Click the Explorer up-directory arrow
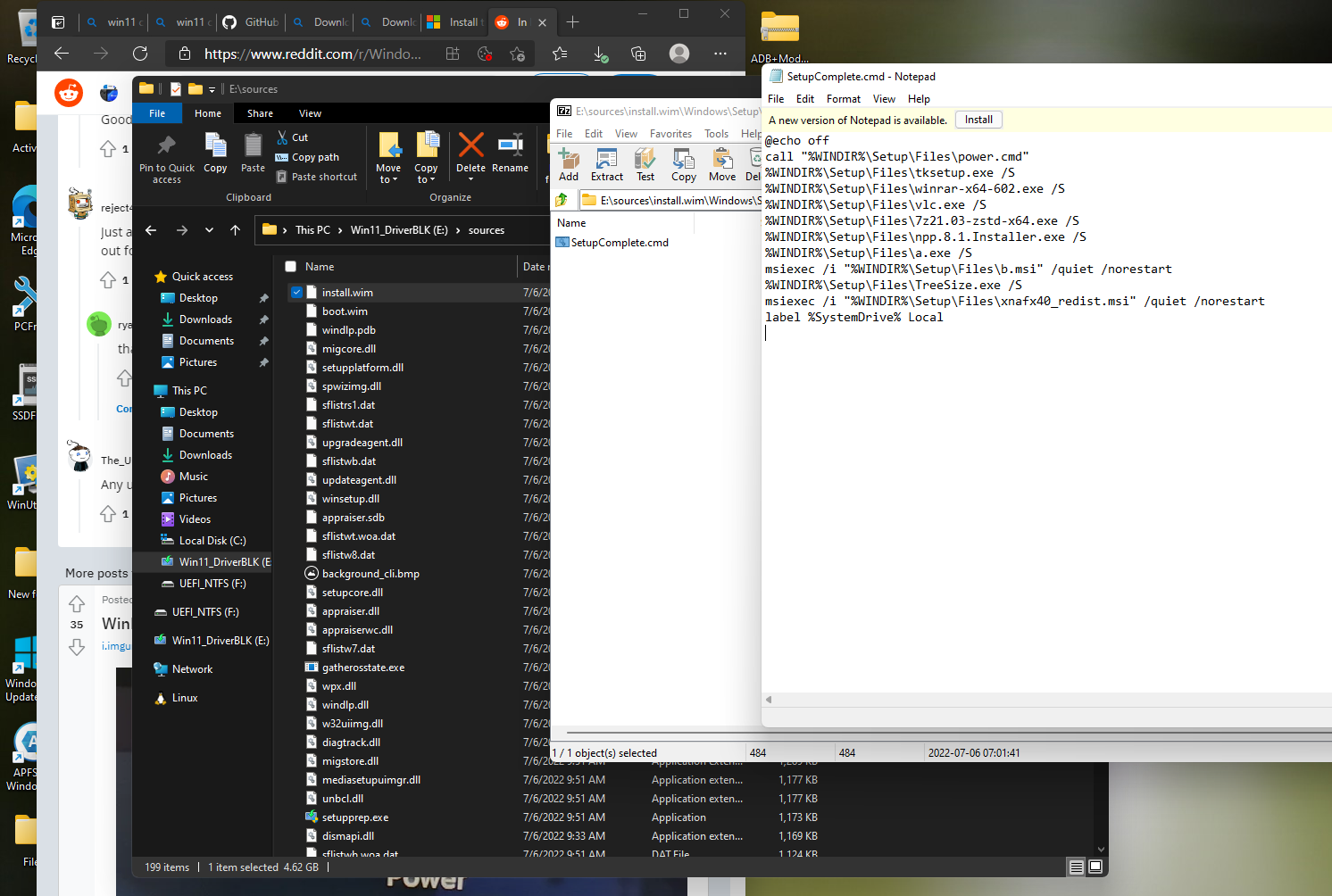1332x896 pixels. 236,230
